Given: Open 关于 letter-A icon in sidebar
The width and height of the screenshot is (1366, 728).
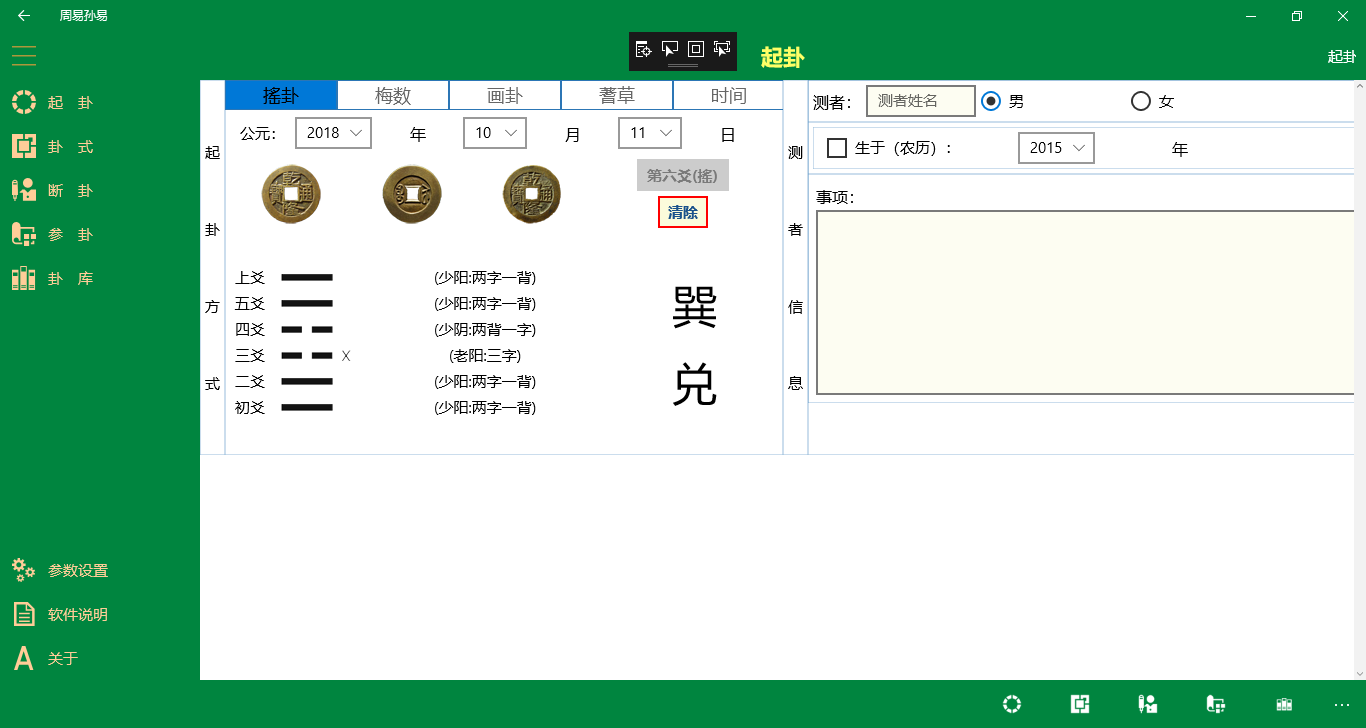Looking at the screenshot, I should pyautogui.click(x=24, y=658).
